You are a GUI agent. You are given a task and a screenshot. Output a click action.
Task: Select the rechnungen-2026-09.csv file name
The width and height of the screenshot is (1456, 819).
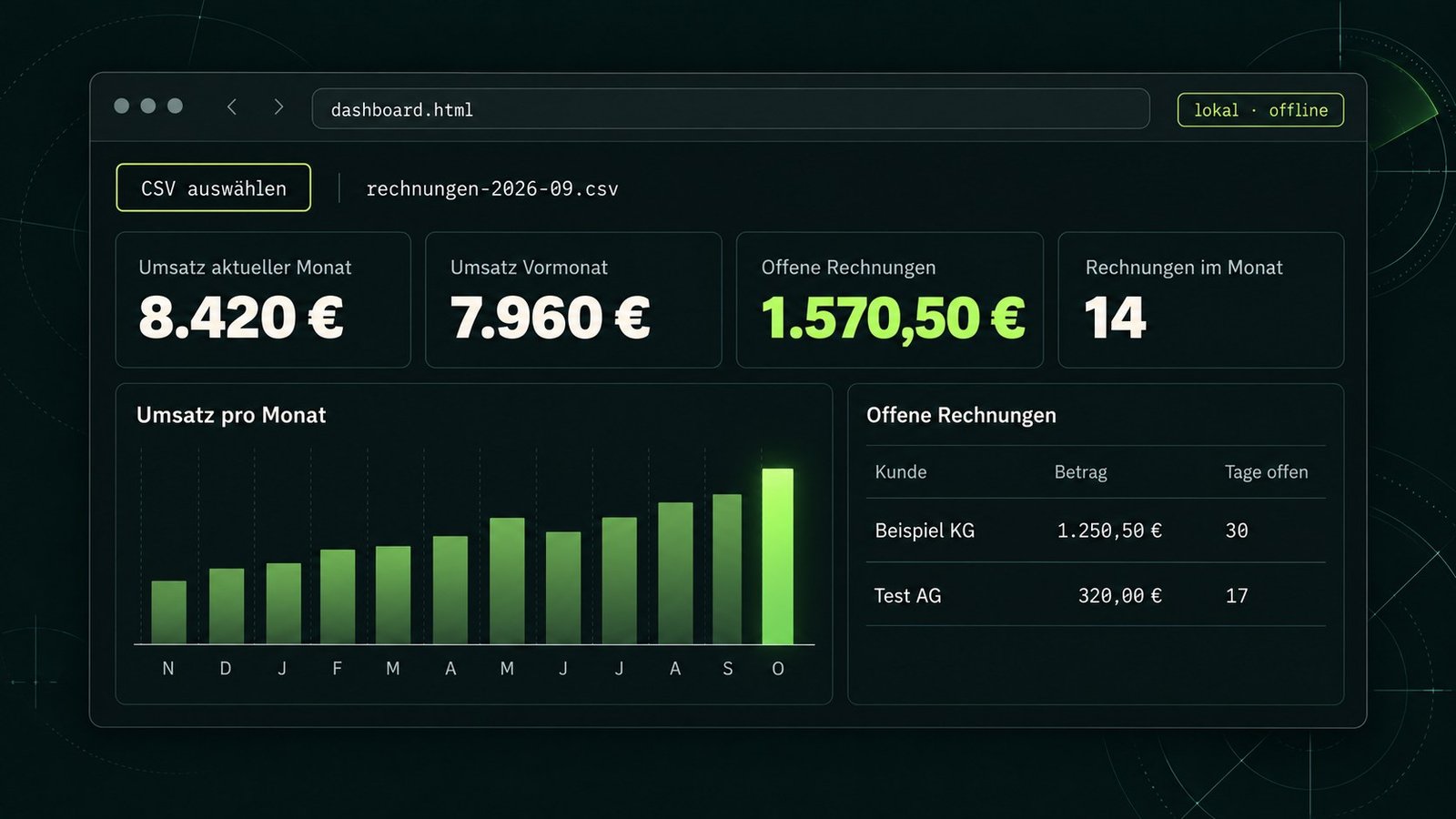coord(492,189)
